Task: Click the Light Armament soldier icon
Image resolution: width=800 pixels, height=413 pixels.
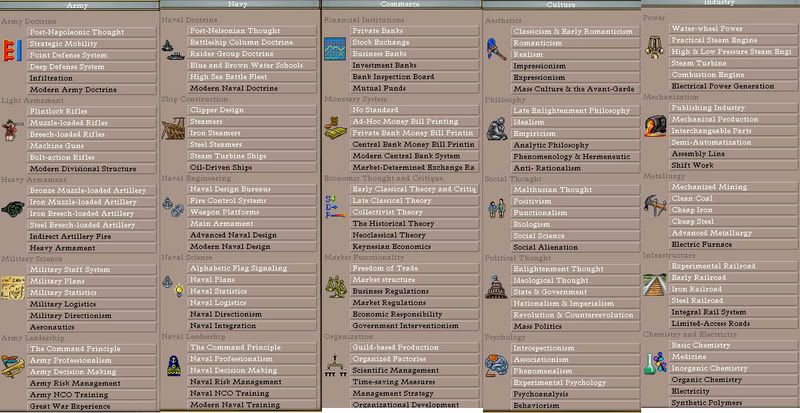Action: (13, 131)
